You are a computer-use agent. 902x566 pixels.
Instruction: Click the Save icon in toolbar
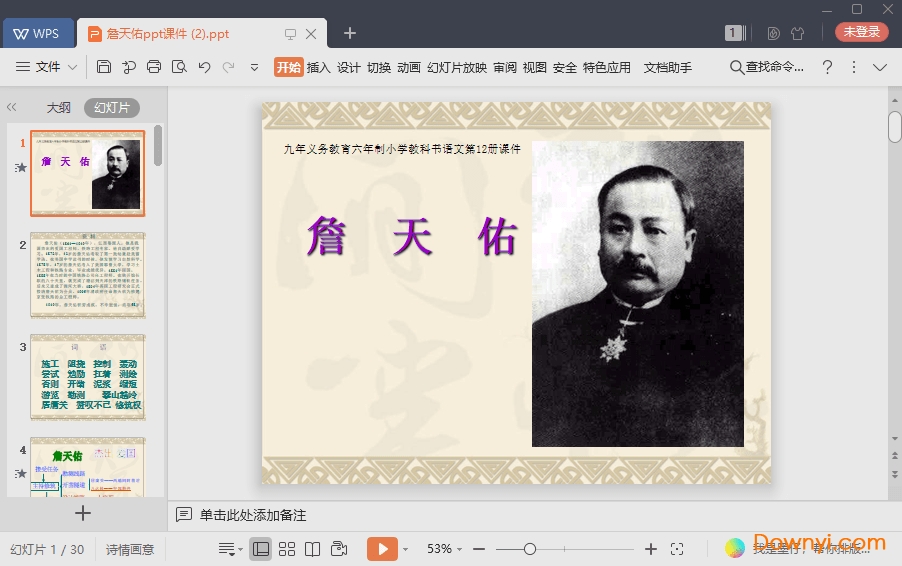[x=104, y=67]
